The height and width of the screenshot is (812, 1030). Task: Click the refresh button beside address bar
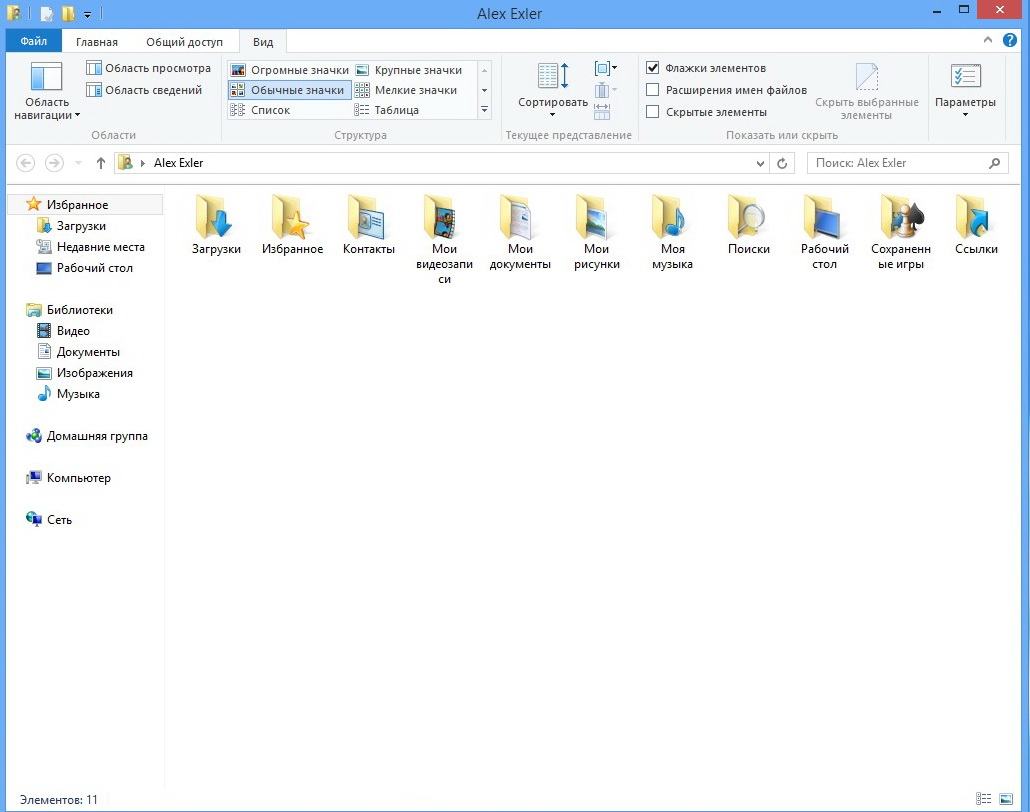coord(783,163)
